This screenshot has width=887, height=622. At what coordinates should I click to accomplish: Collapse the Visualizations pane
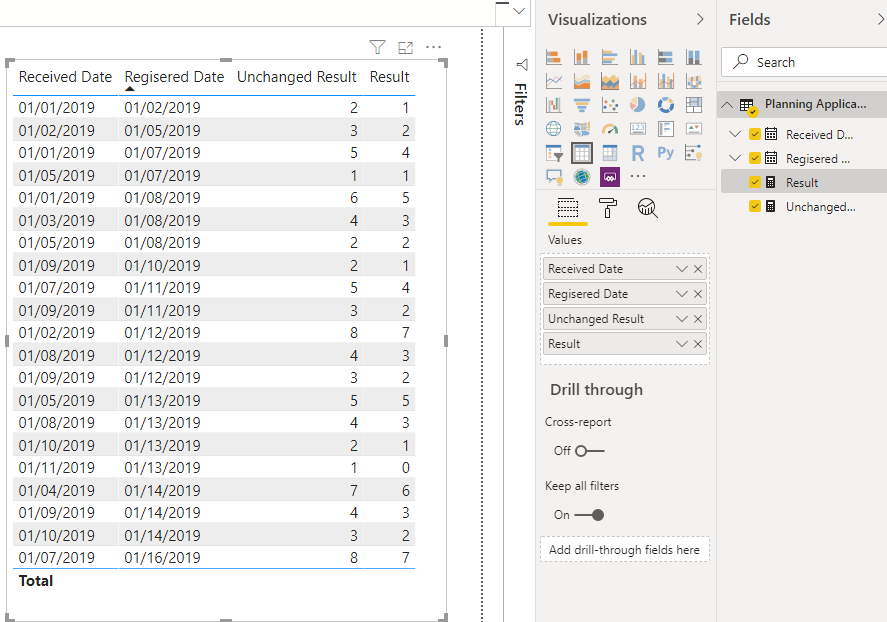(x=700, y=19)
